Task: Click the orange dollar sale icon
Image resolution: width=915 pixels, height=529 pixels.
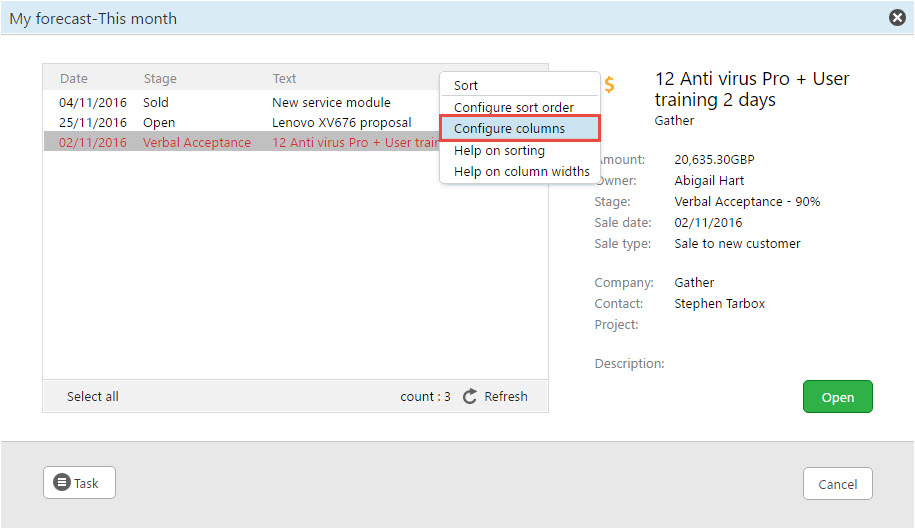Action: [x=609, y=85]
